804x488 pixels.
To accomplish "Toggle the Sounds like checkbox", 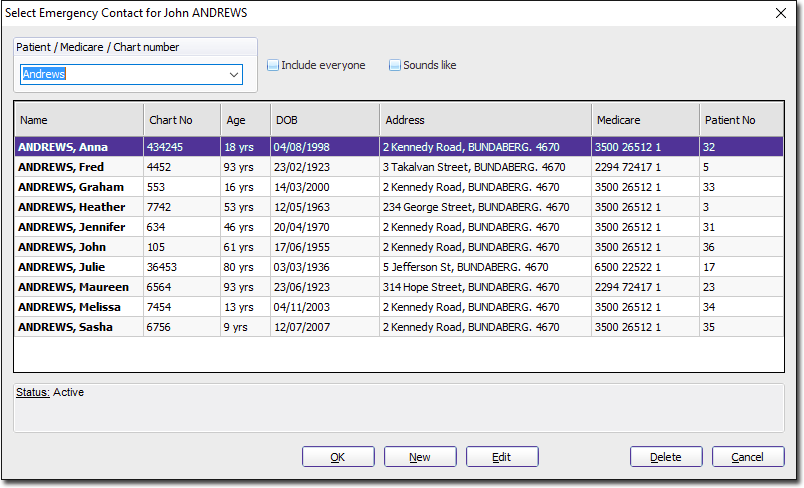I will (395, 66).
